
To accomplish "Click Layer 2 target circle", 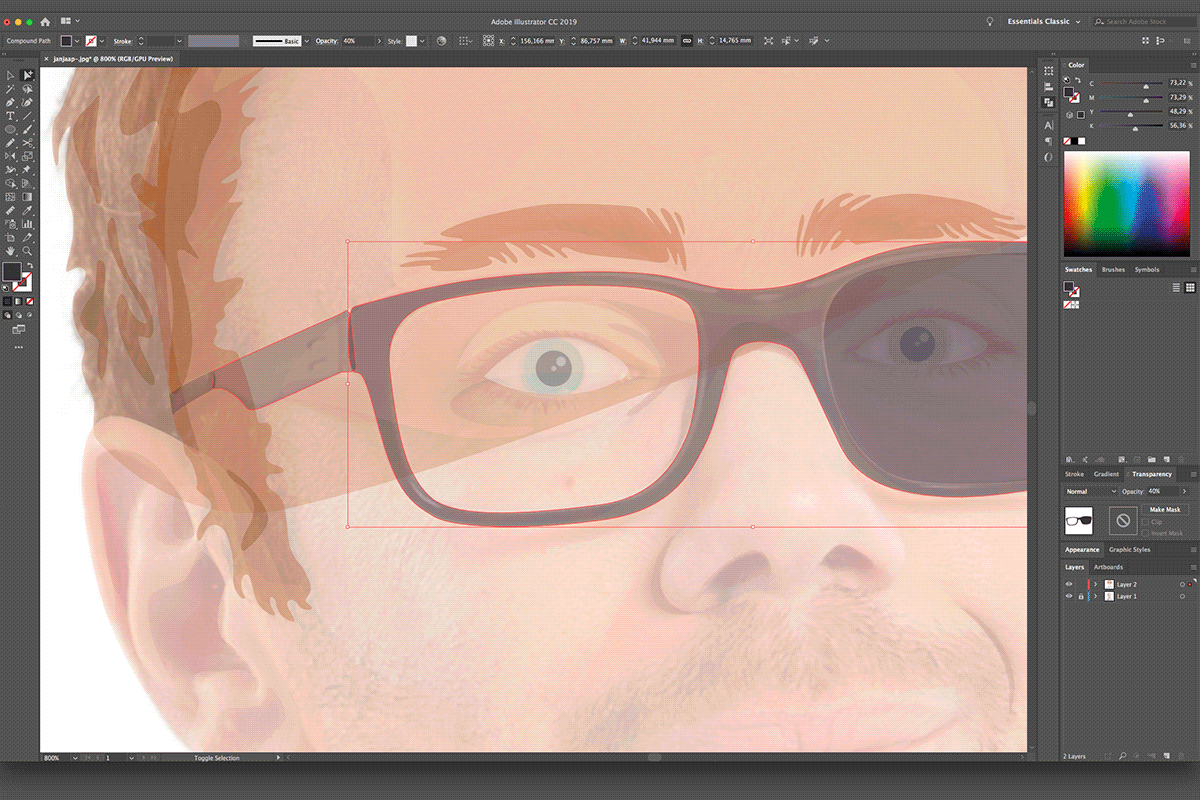I will point(1182,584).
